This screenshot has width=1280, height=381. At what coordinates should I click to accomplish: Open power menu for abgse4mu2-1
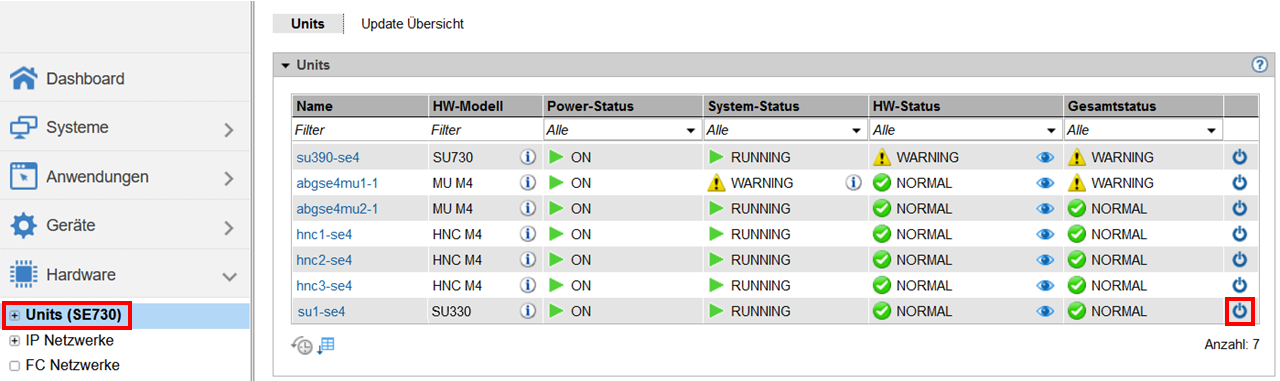tap(1240, 208)
